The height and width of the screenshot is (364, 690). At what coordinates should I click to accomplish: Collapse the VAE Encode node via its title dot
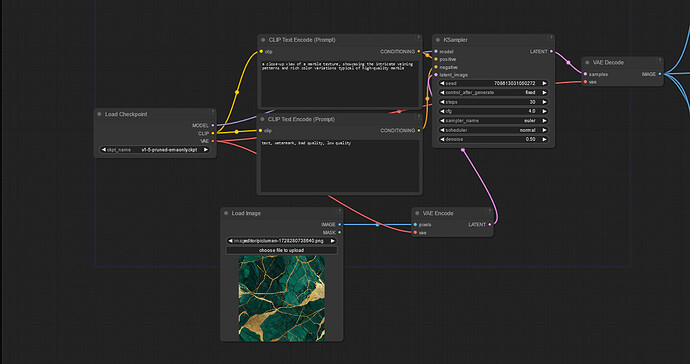point(417,213)
